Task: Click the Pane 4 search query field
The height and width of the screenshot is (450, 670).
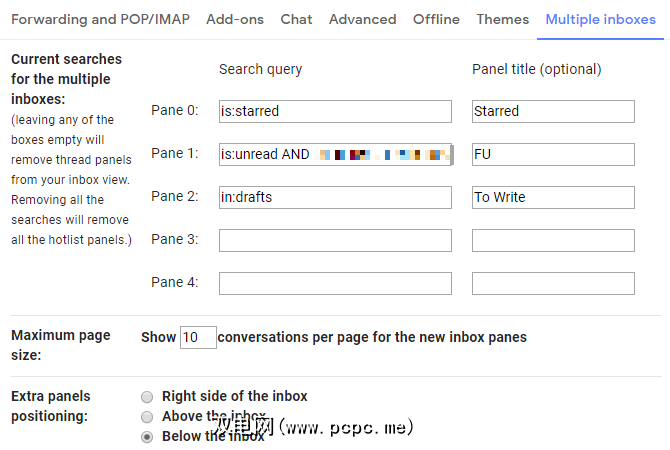Action: coord(335,283)
